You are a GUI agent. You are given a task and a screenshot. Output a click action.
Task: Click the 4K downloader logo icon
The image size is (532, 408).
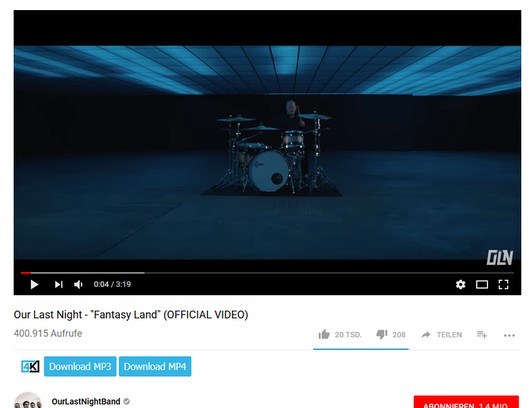(x=30, y=366)
